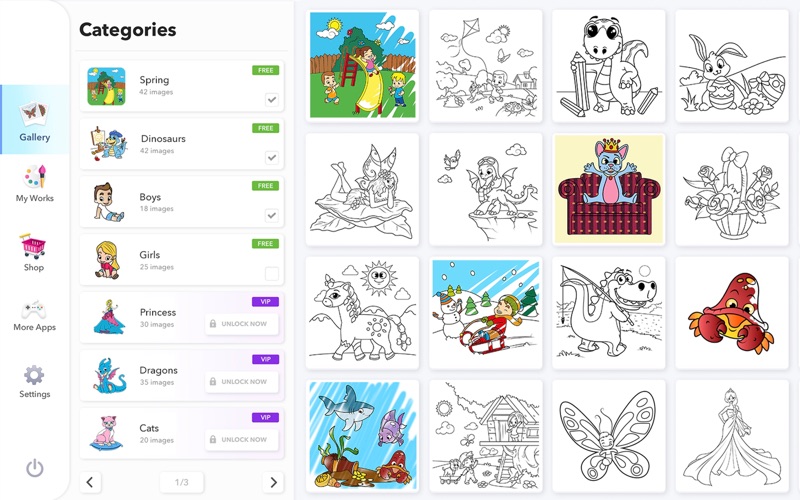Go to next categories page arrow

[273, 482]
